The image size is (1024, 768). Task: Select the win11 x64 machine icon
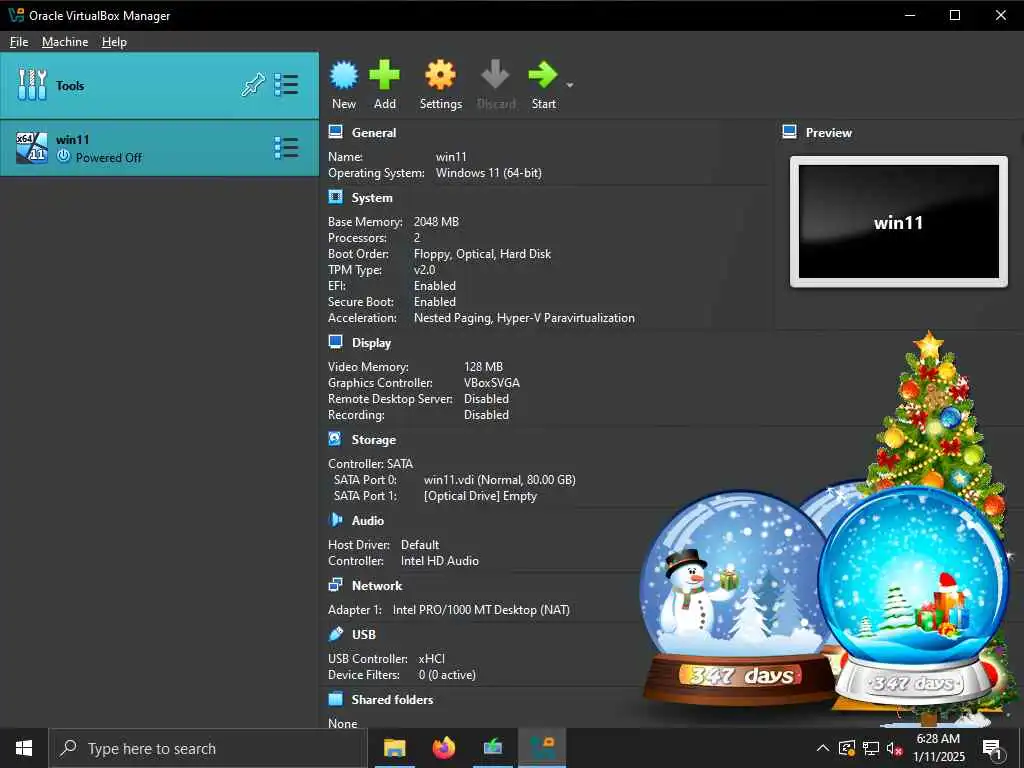coord(32,148)
